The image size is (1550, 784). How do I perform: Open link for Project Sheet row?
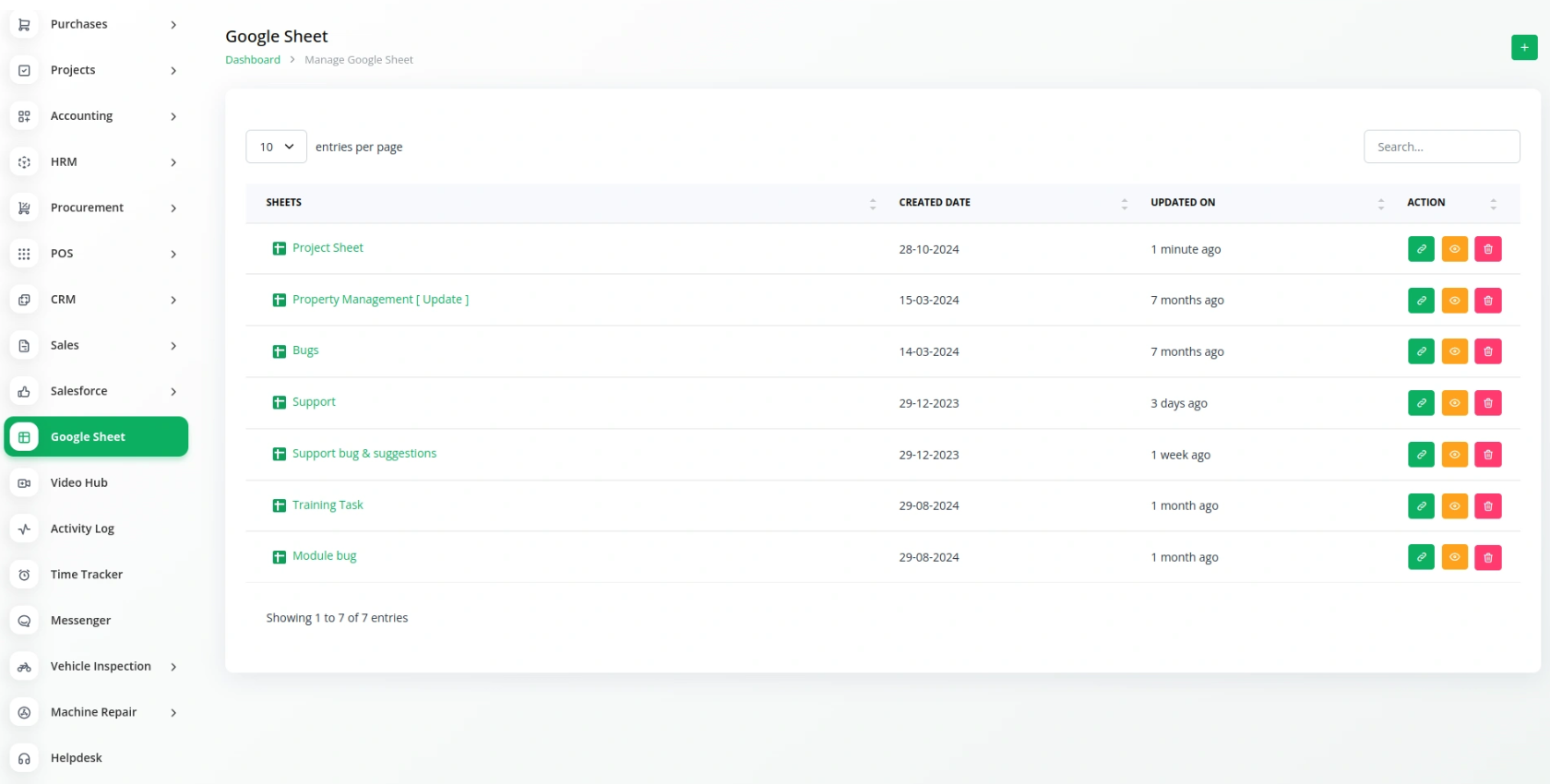(x=1421, y=249)
